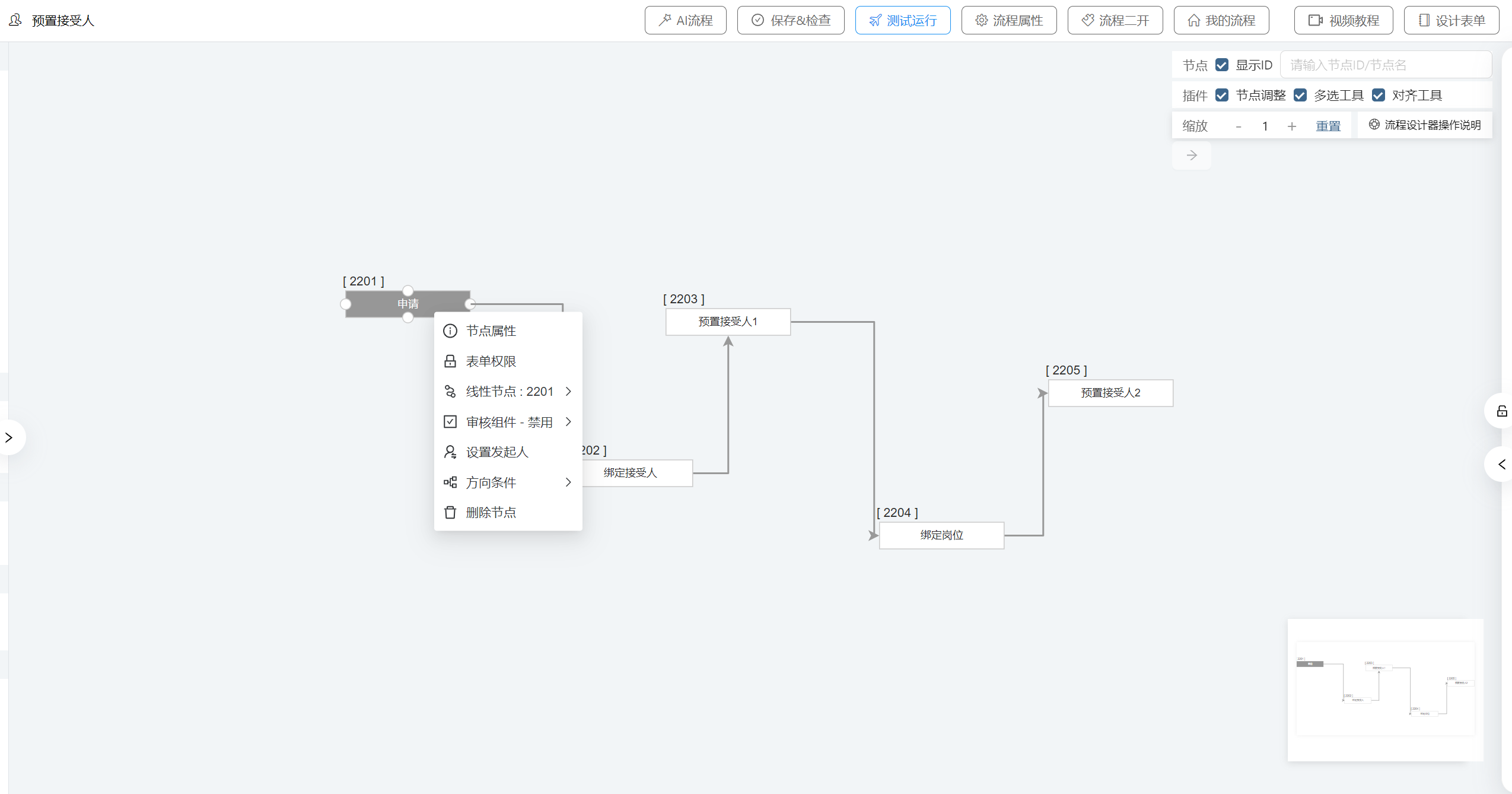Viewport: 1512px width, 794px height.
Task: Click the unlock icon on right edge
Action: click(1502, 411)
